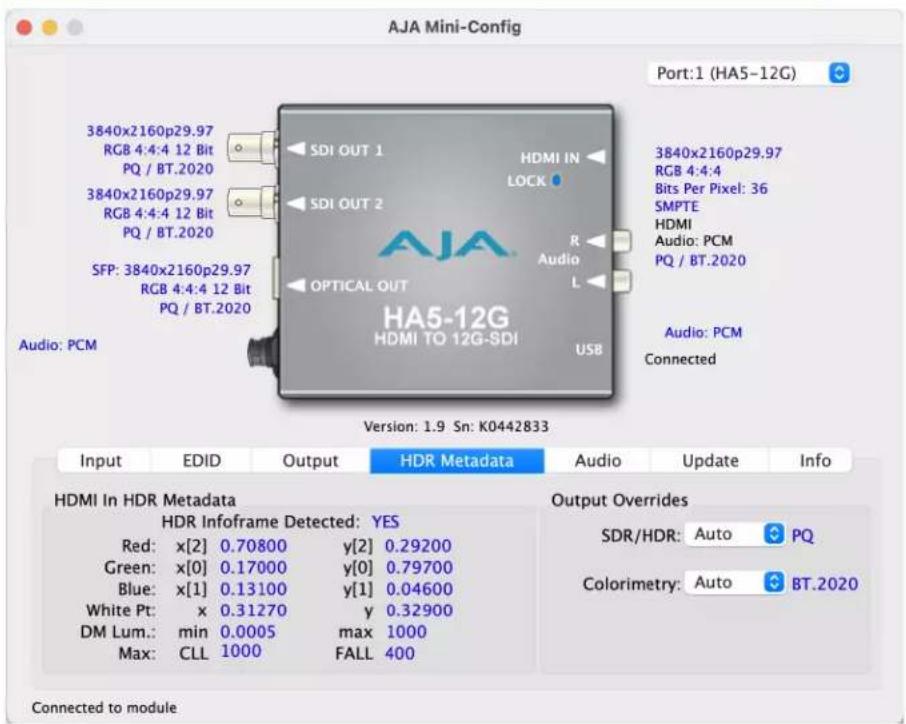Click the Green y[0] value 0.79700

(419, 567)
